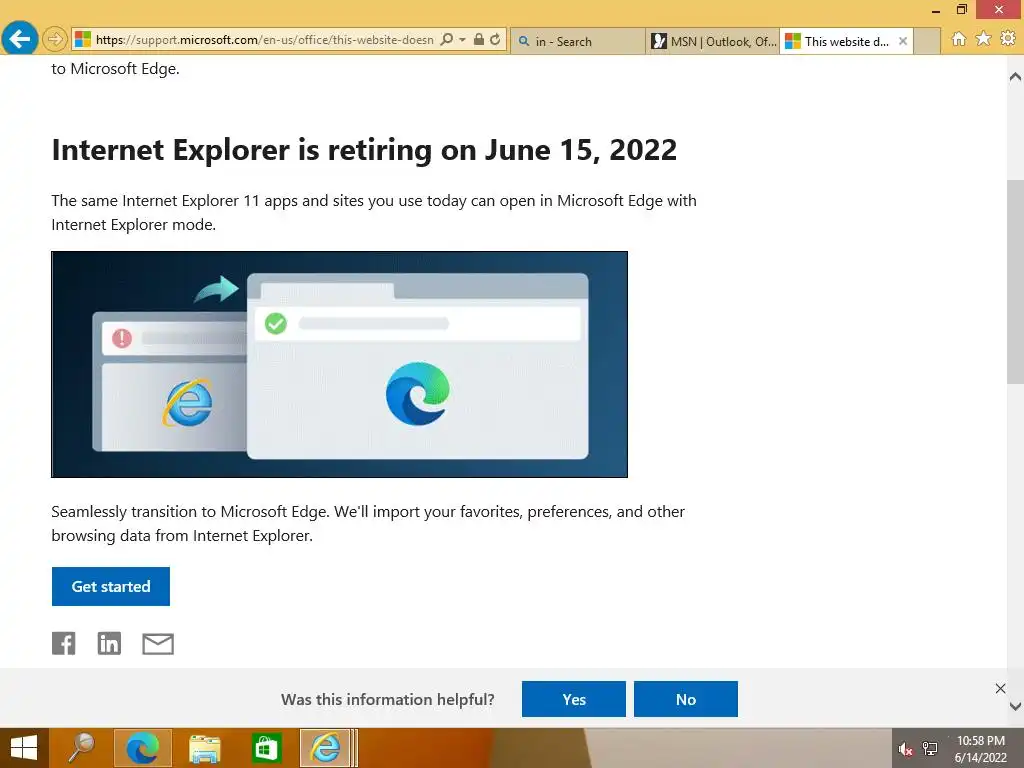The width and height of the screenshot is (1024, 768).
Task: Click the browser Forward arrow button
Action: [55, 40]
